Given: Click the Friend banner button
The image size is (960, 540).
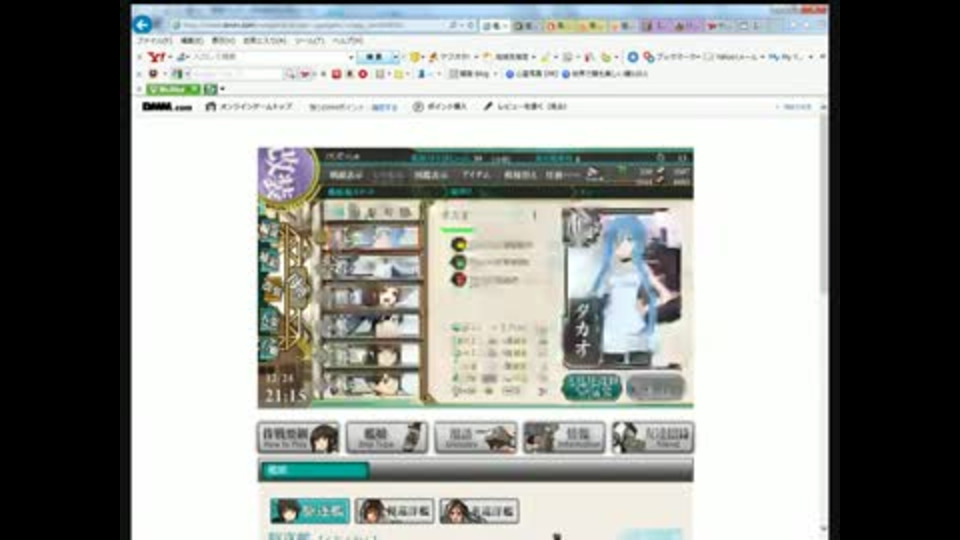Looking at the screenshot, I should tap(653, 437).
